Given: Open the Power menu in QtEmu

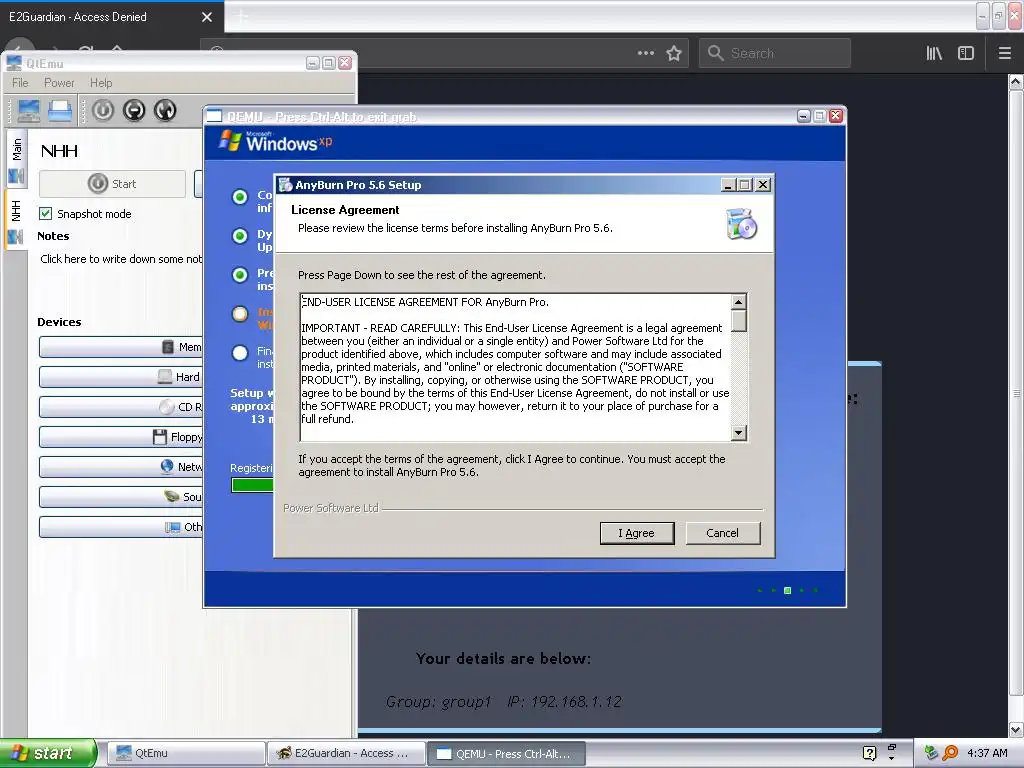Looking at the screenshot, I should [x=59, y=83].
